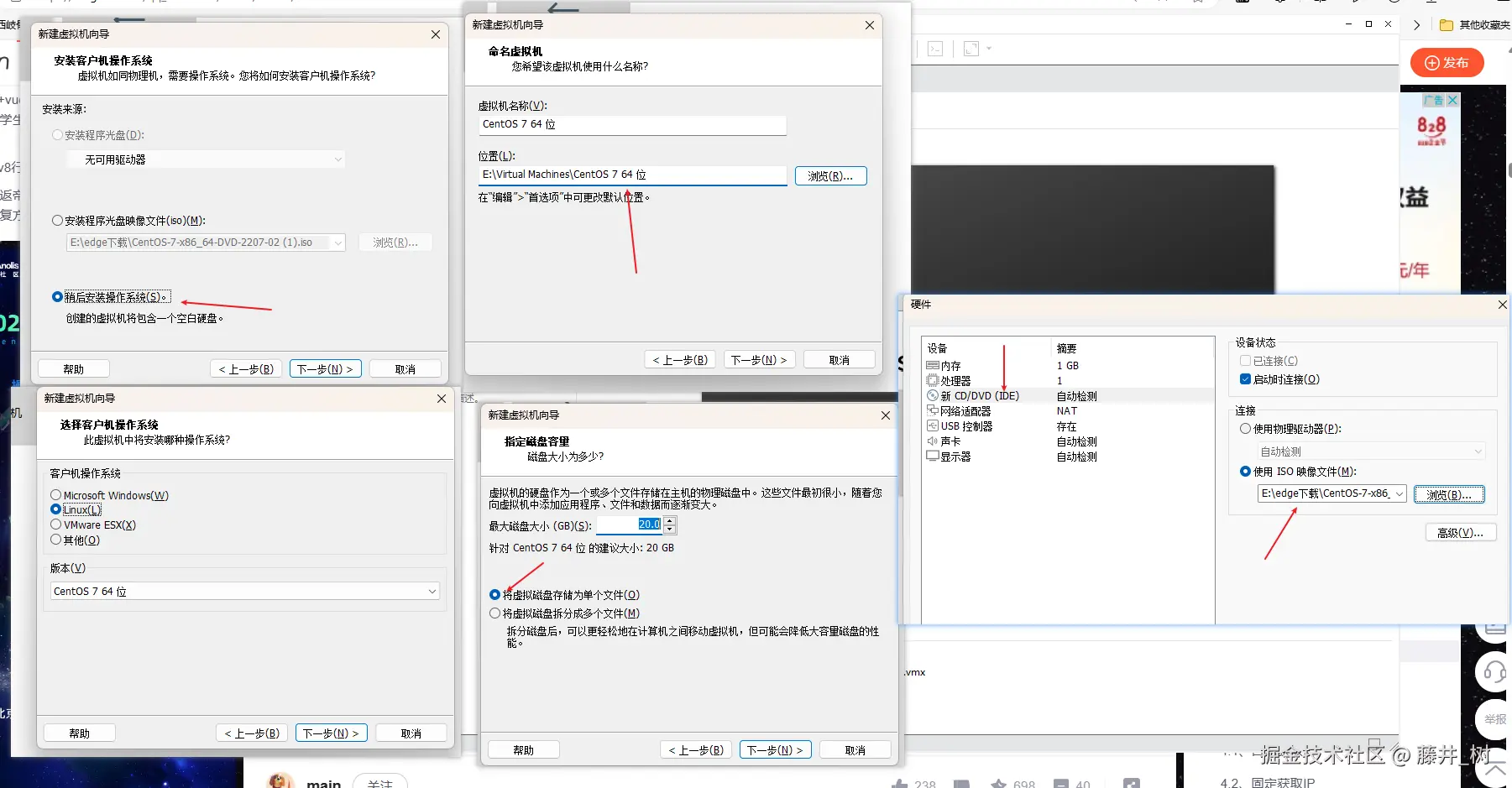The image size is (1512, 788).
Task: Select the 声卡 sound card speaker icon
Action: pos(932,441)
